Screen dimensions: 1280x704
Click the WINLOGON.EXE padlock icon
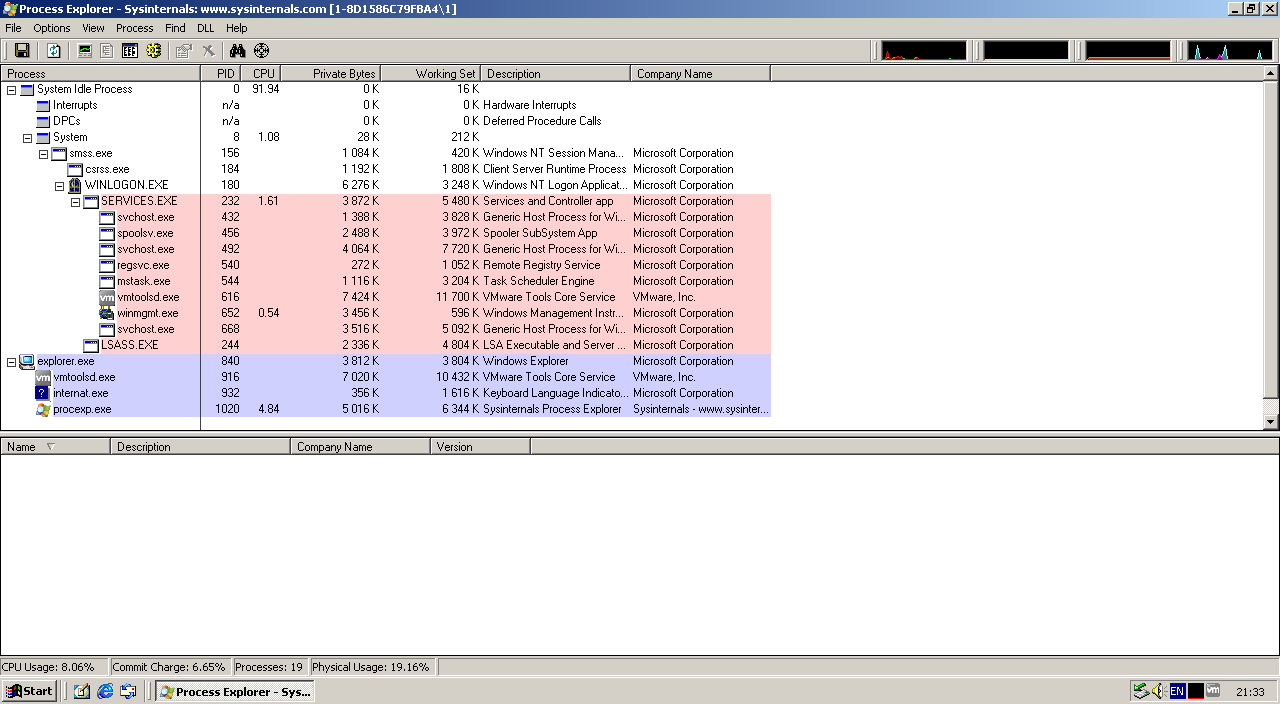click(x=75, y=185)
